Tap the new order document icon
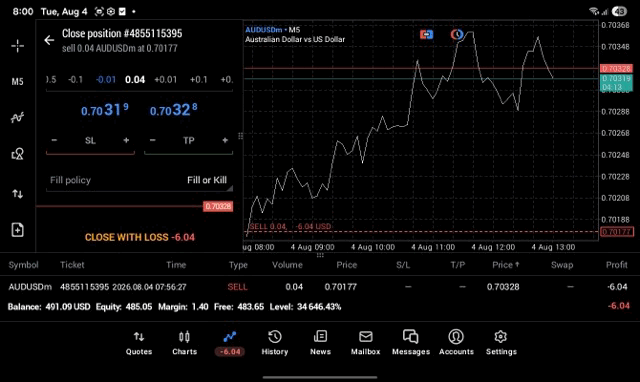Screen dimensions: 640x382 coord(18,230)
